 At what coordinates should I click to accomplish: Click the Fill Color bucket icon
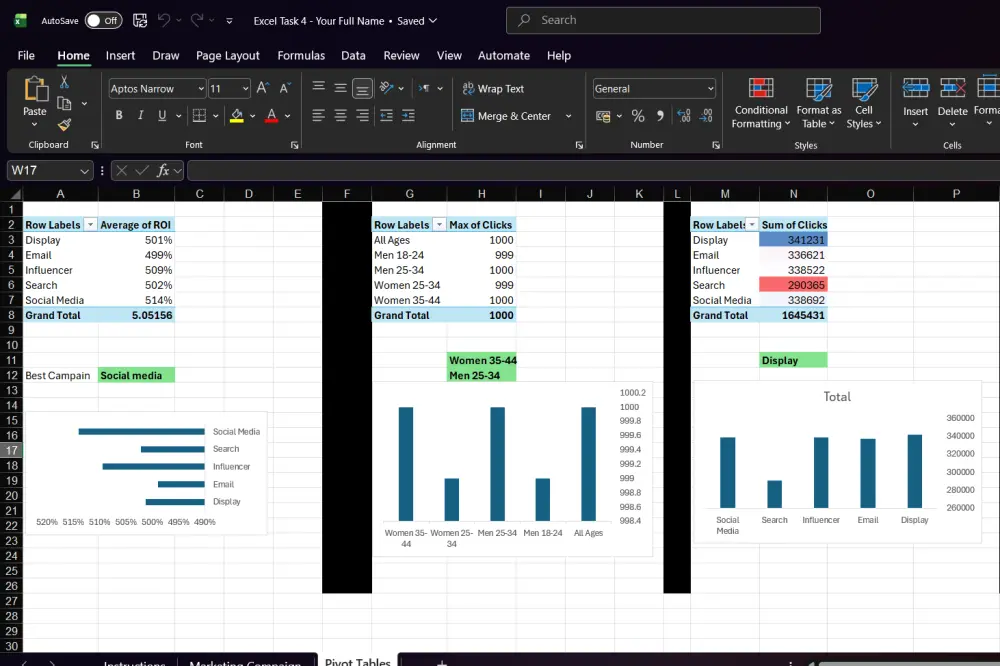(237, 115)
